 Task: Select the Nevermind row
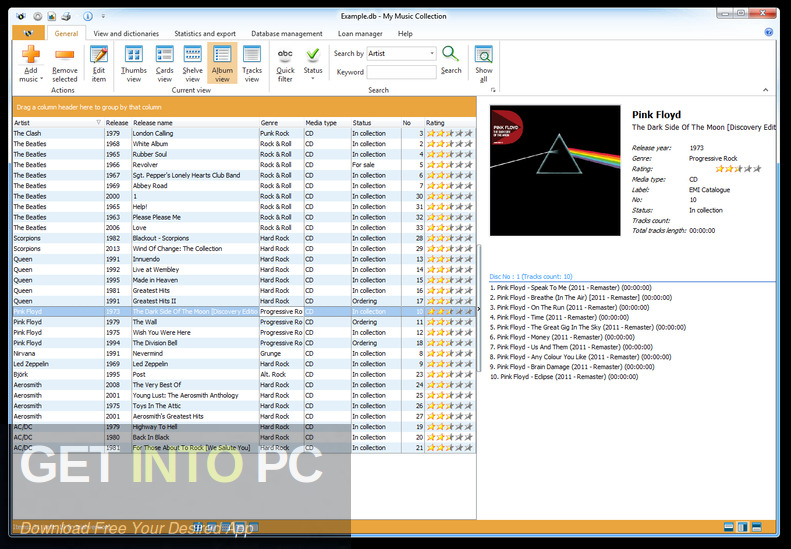pos(244,353)
